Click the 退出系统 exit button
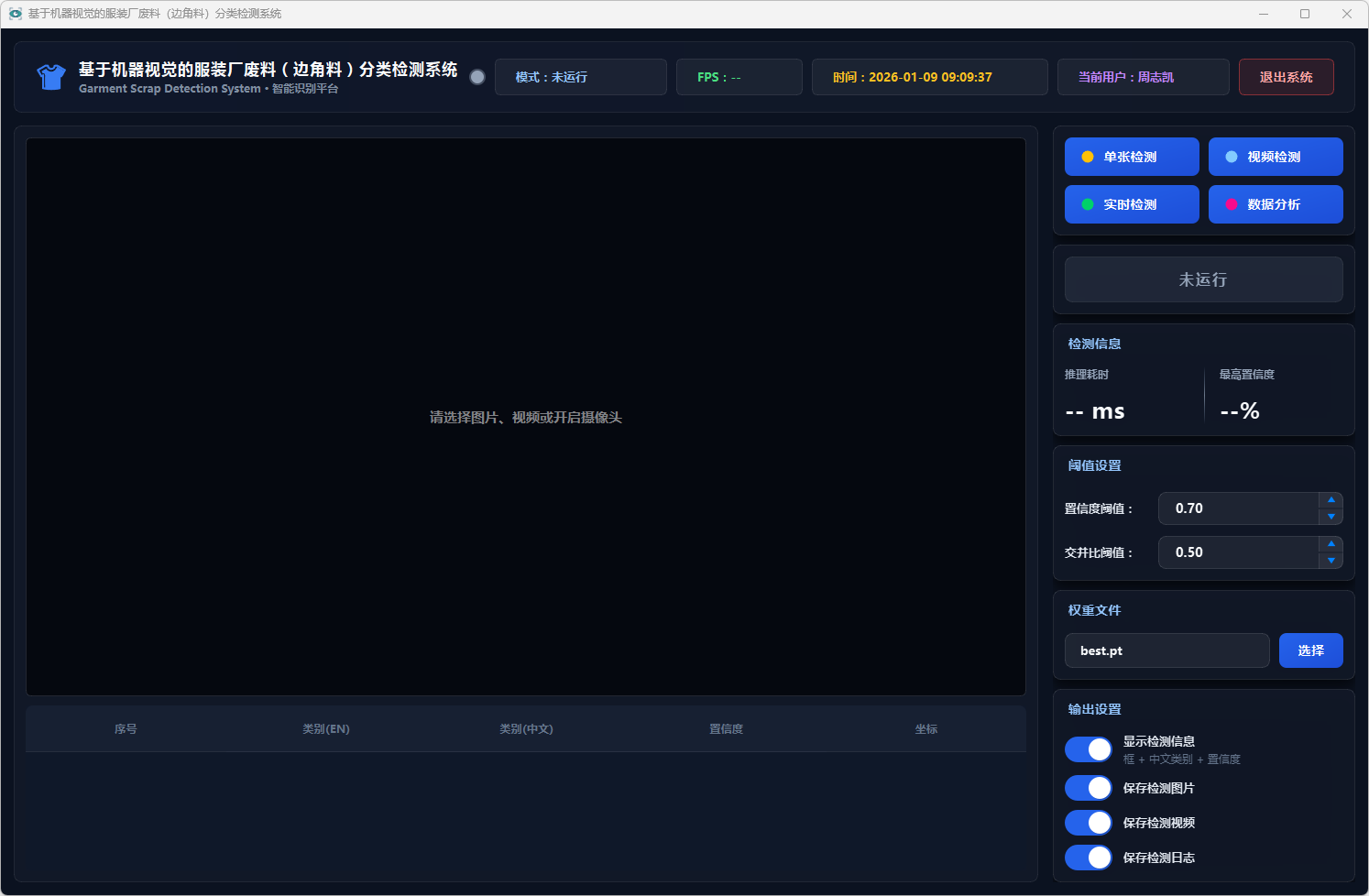The image size is (1369, 896). (1286, 77)
